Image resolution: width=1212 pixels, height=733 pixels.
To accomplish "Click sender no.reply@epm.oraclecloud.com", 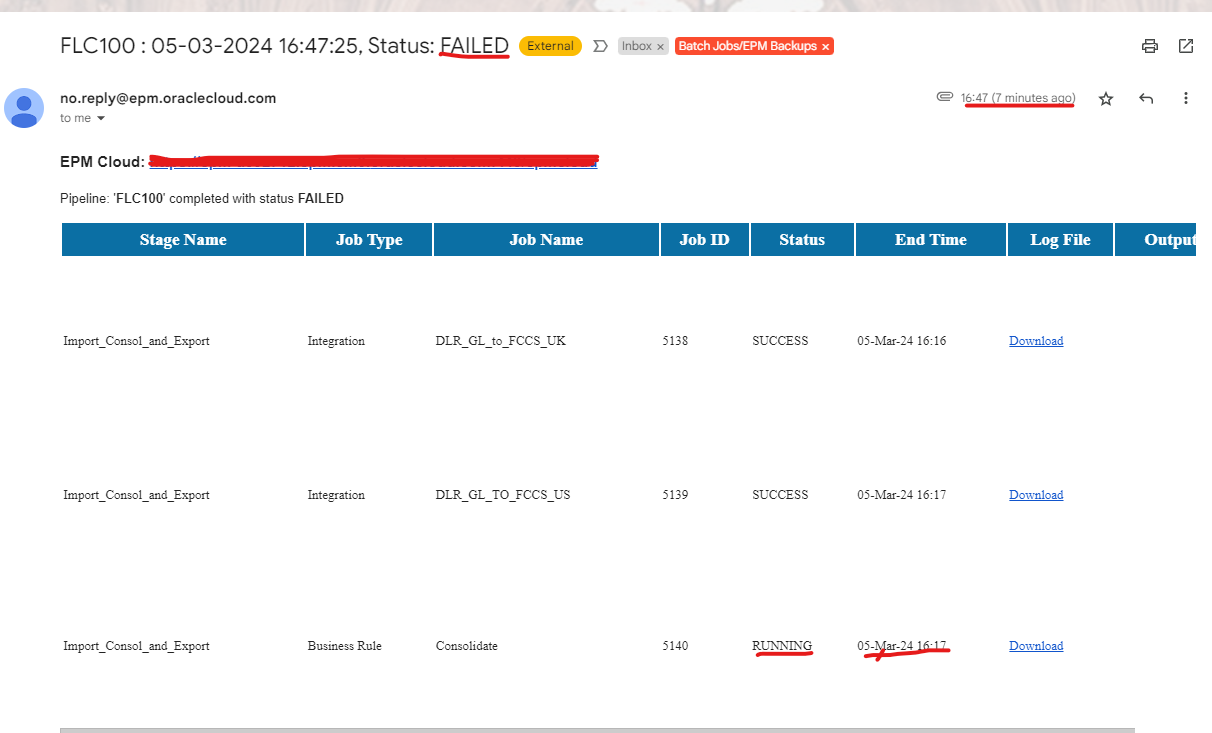I will (x=168, y=98).
